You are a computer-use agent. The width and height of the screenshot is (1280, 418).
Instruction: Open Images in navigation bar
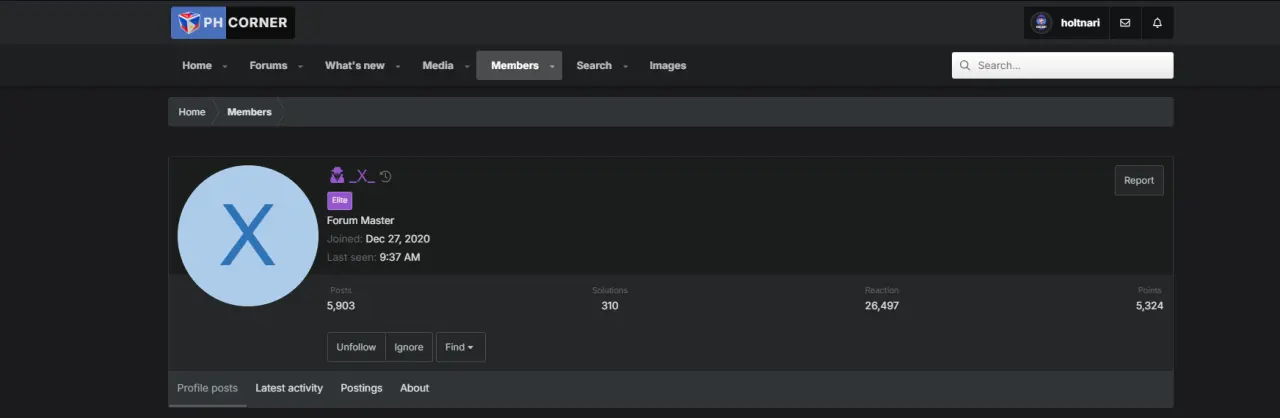click(x=668, y=65)
